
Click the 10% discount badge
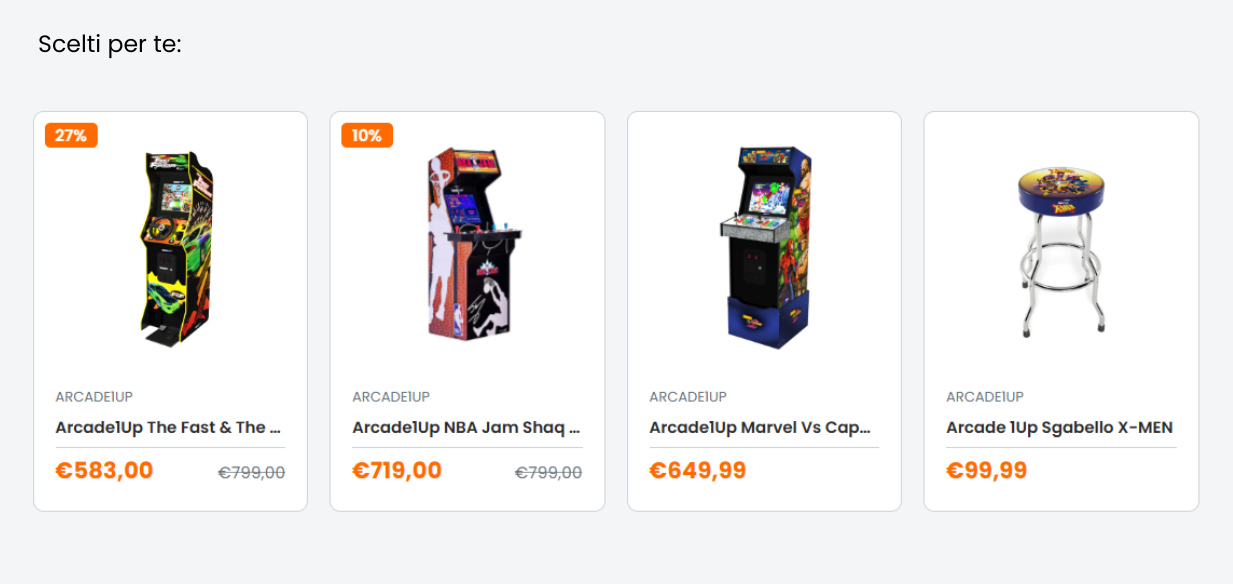click(x=367, y=135)
